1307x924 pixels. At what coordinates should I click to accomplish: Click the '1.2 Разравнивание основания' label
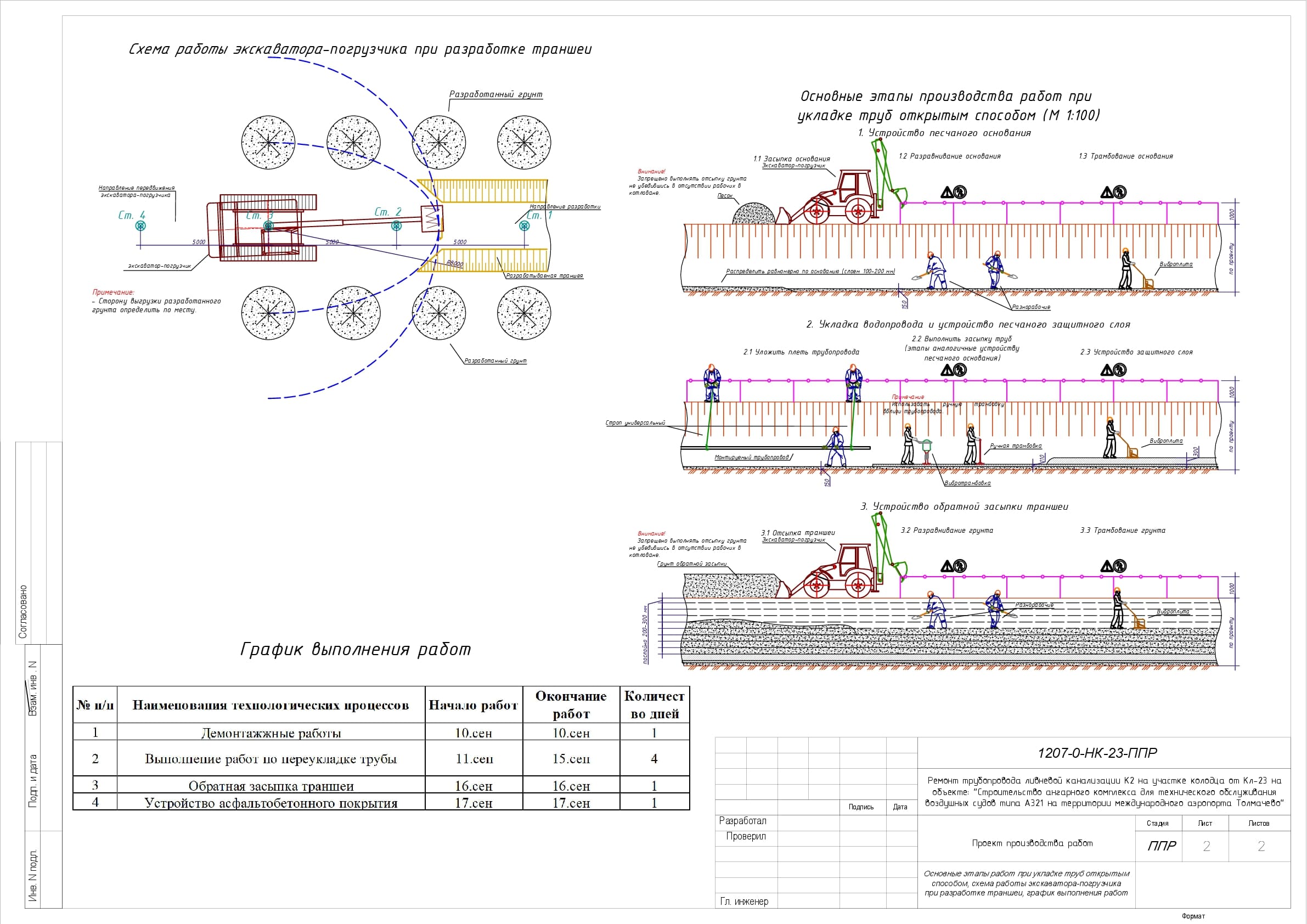pos(949,156)
